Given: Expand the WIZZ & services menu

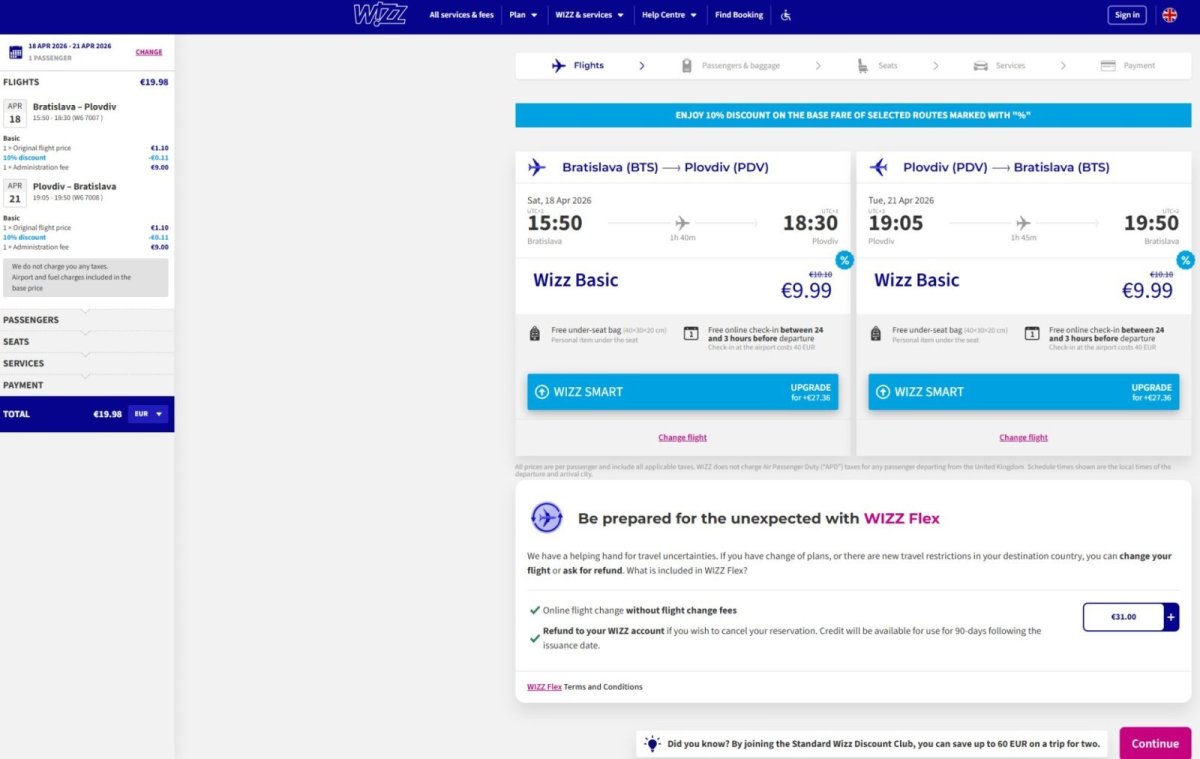Looking at the screenshot, I should click(x=589, y=15).
